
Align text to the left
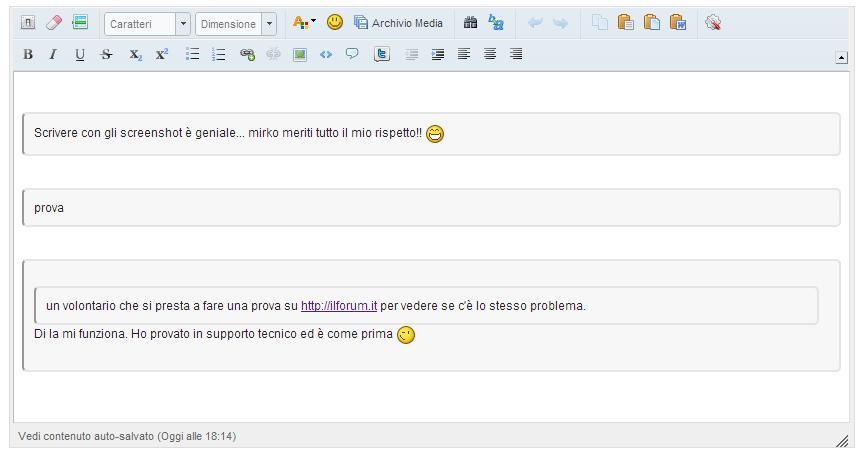(x=464, y=54)
